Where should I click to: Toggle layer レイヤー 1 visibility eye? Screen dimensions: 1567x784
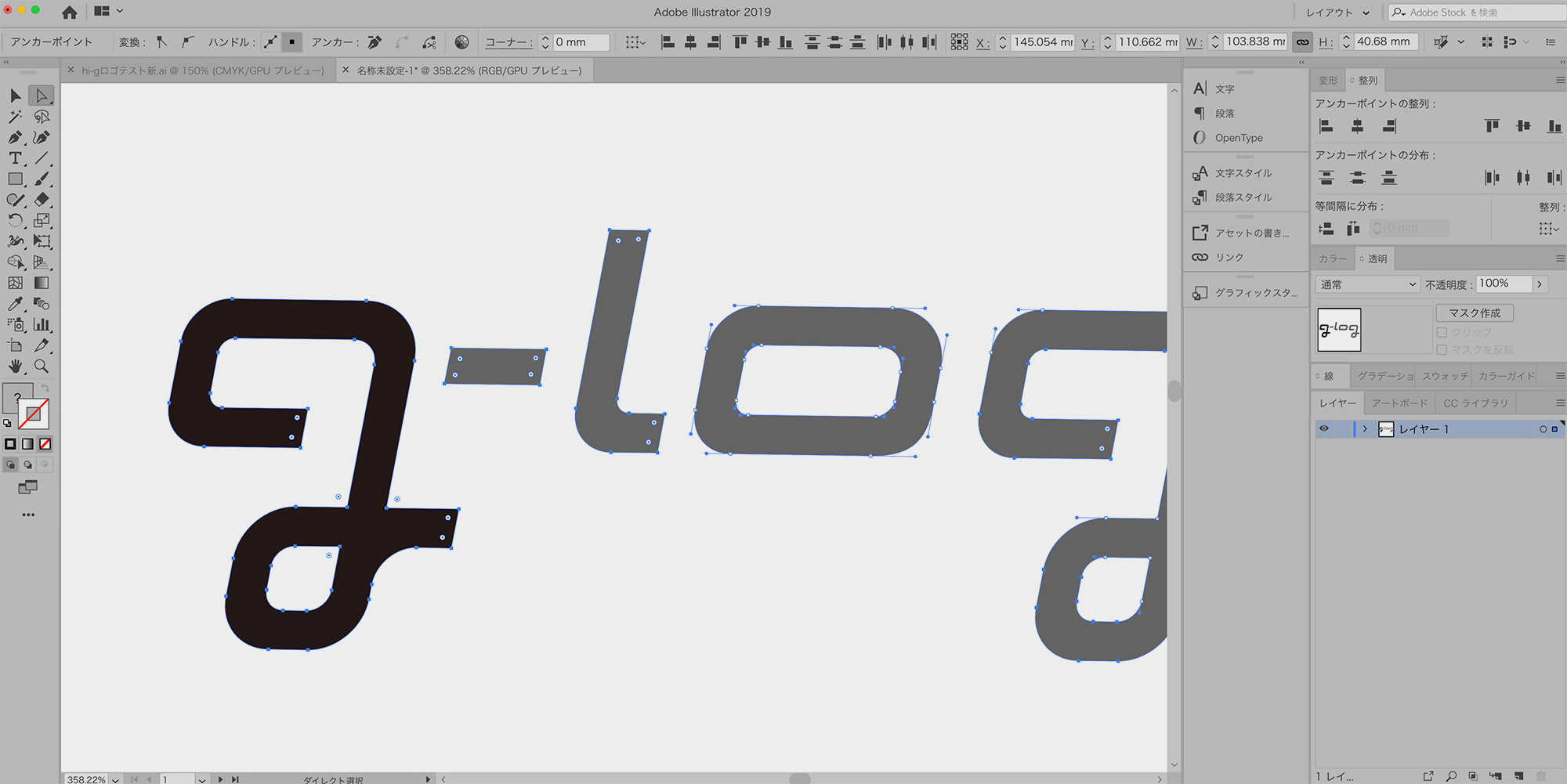pyautogui.click(x=1324, y=428)
